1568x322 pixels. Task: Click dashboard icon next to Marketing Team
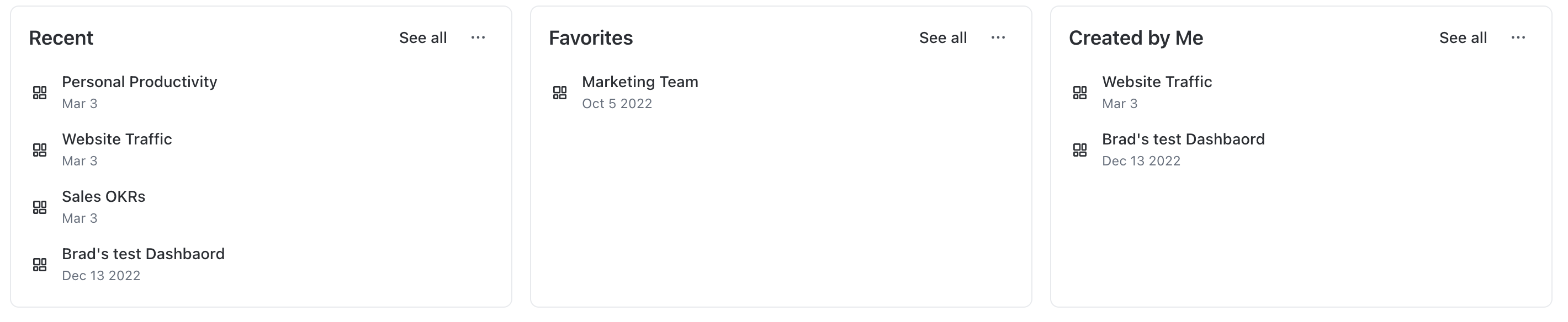(559, 92)
